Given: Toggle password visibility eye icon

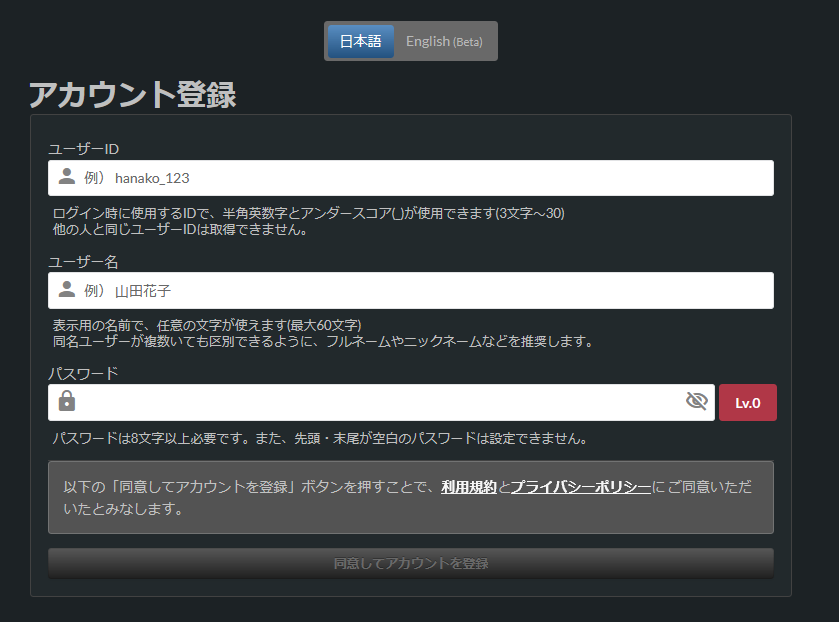Looking at the screenshot, I should point(697,401).
